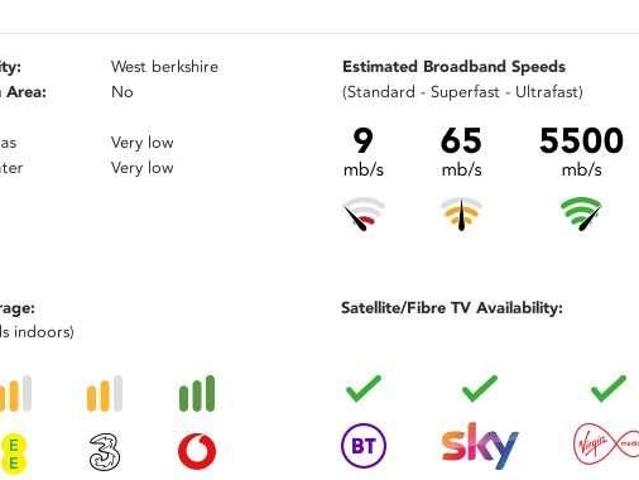Click the Three network logo
This screenshot has width=639, height=480.
pyautogui.click(x=105, y=451)
